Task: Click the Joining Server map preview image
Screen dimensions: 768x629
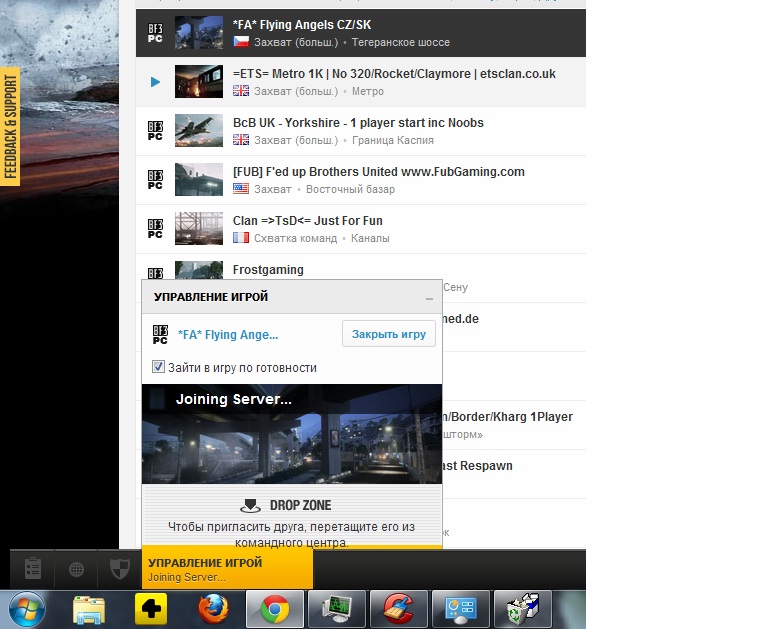Action: pos(292,434)
